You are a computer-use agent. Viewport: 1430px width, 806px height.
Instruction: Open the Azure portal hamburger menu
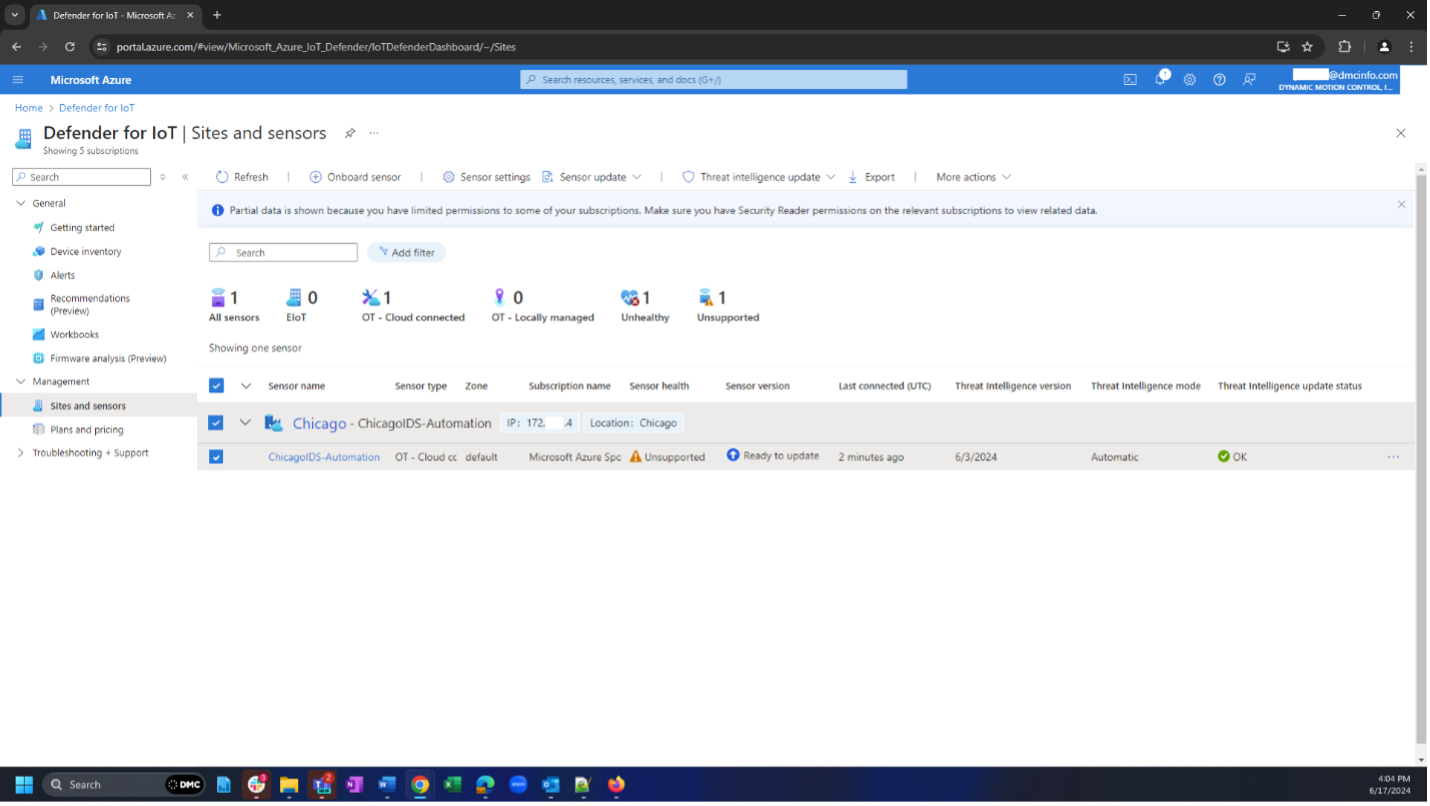click(x=18, y=80)
